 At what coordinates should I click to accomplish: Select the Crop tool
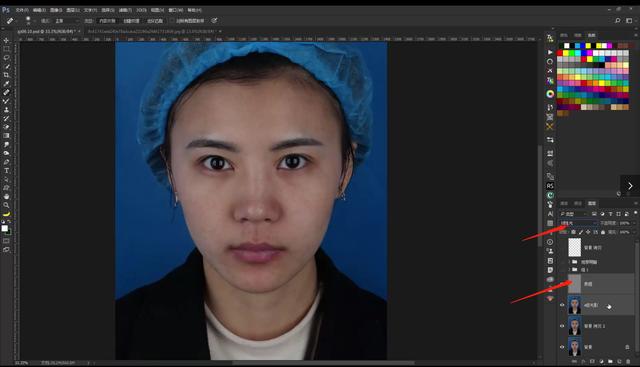pyautogui.click(x=6, y=75)
